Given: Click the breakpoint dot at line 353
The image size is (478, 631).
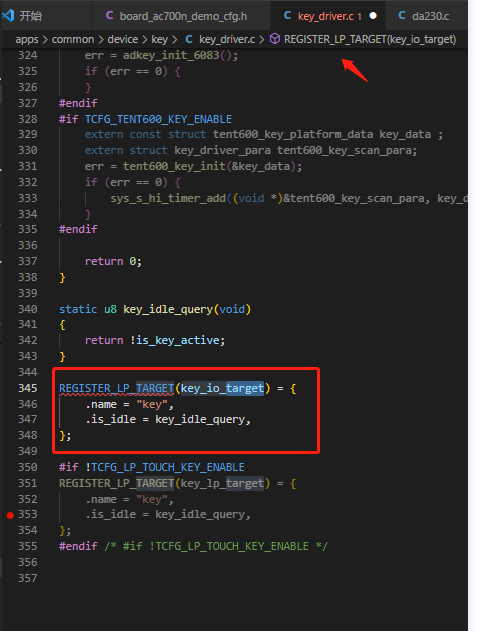Looking at the screenshot, I should coord(10,515).
